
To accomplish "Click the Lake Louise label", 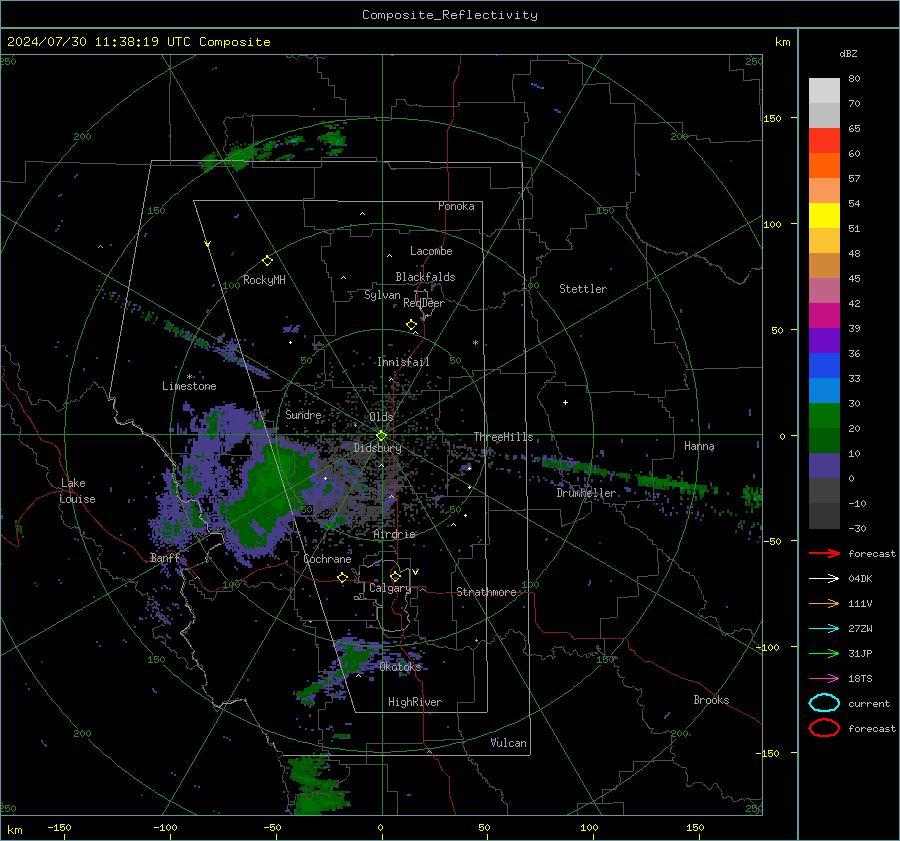I will click(x=77, y=491).
